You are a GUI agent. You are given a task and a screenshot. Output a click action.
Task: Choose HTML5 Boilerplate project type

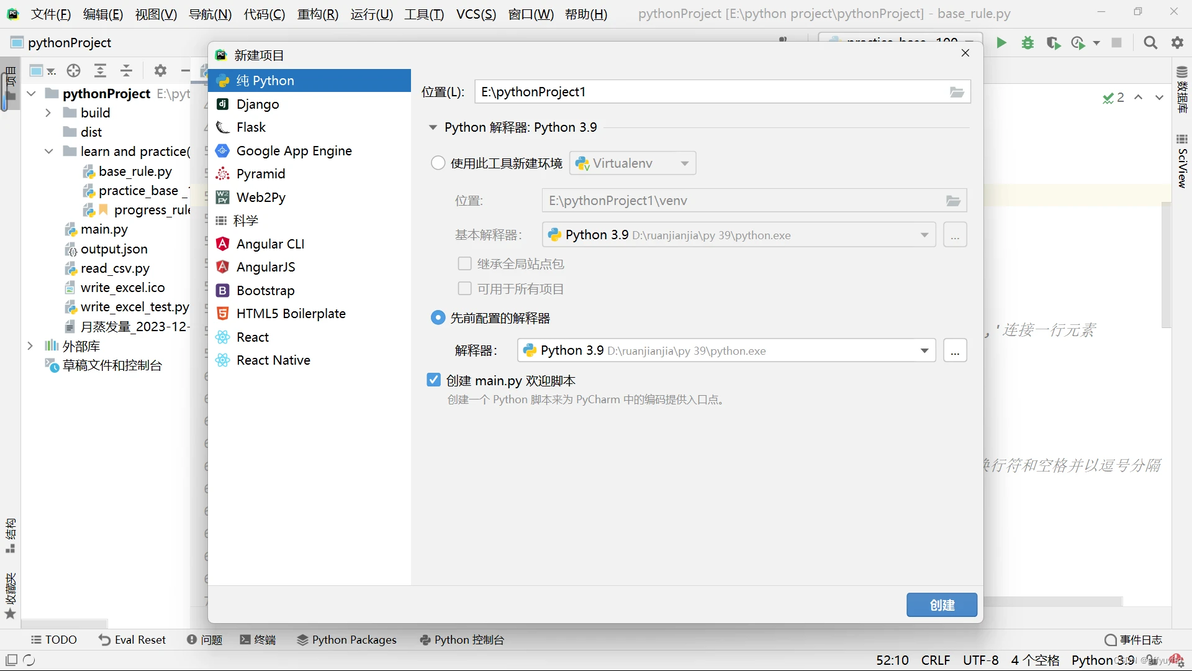tap(309, 314)
